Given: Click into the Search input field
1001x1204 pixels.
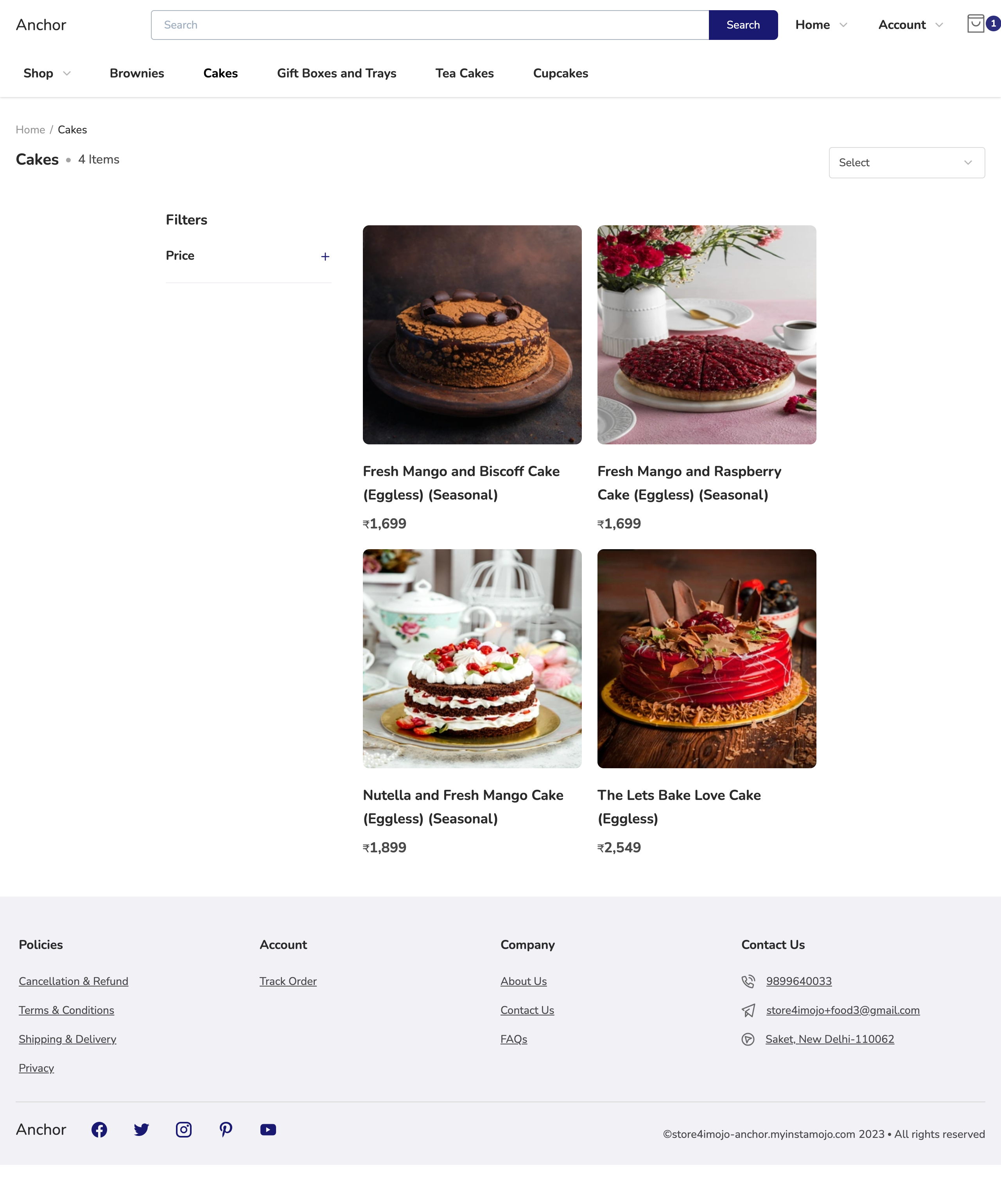Looking at the screenshot, I should click(430, 25).
